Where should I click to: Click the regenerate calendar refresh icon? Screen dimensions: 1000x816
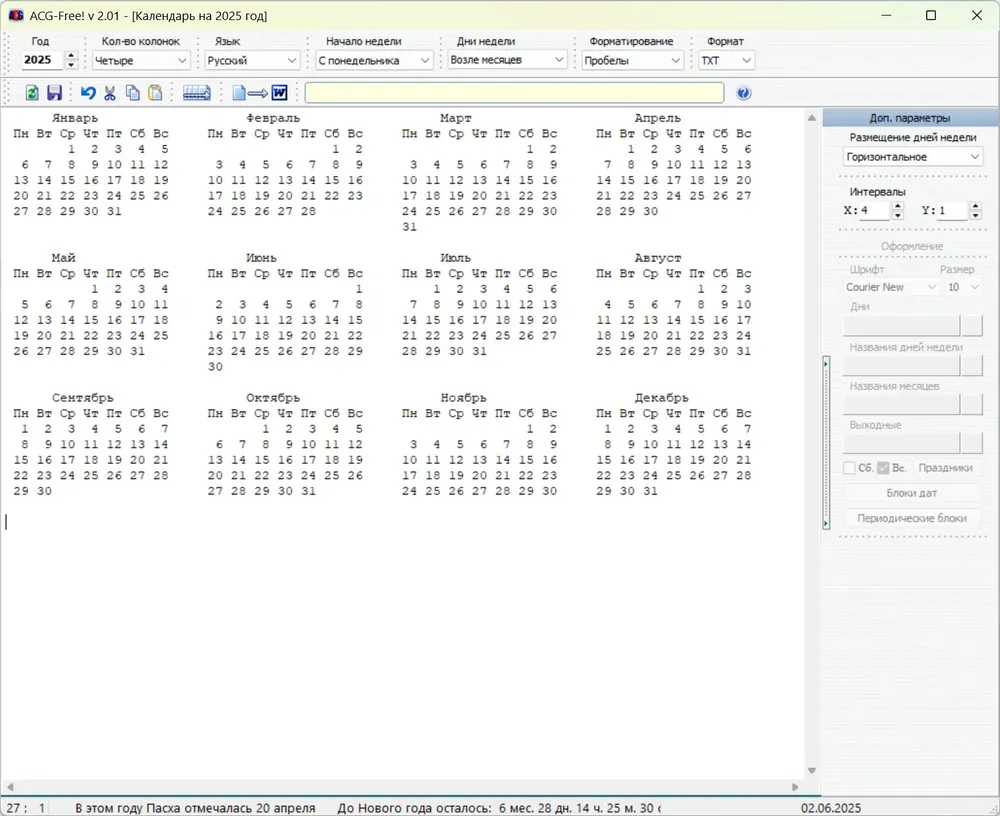(32, 93)
